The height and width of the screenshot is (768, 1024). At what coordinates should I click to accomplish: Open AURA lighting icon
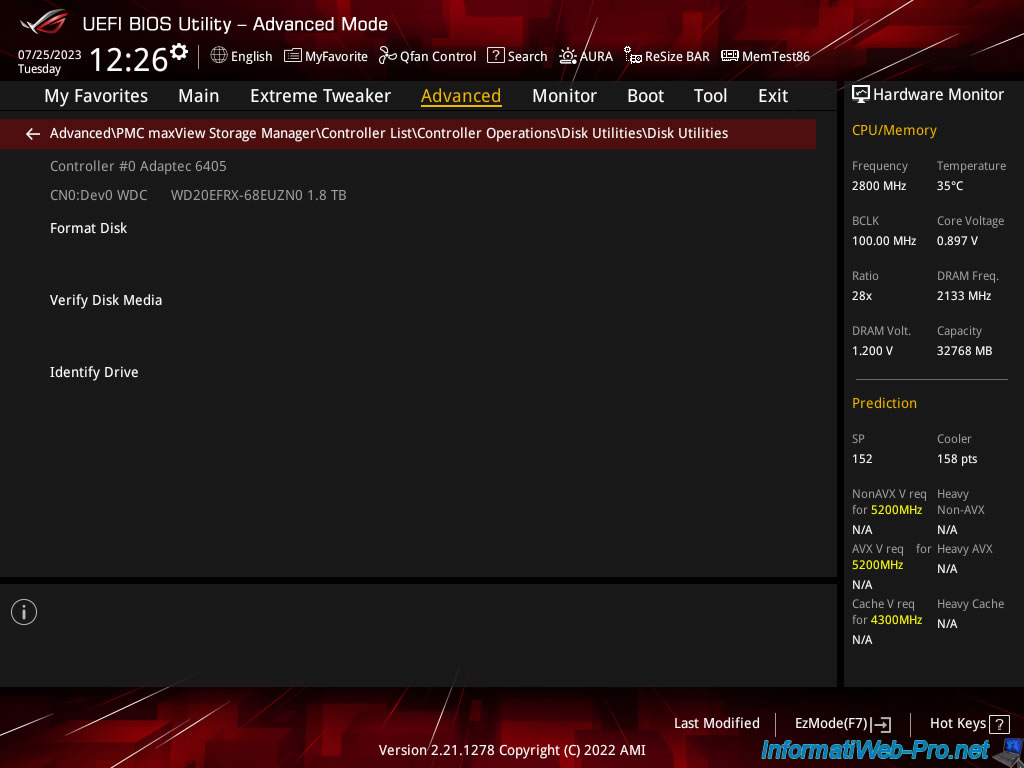pyautogui.click(x=568, y=56)
